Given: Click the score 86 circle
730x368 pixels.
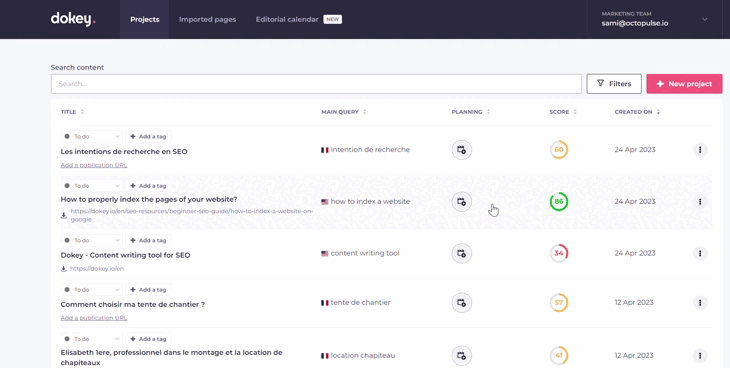Looking at the screenshot, I should [x=559, y=202].
